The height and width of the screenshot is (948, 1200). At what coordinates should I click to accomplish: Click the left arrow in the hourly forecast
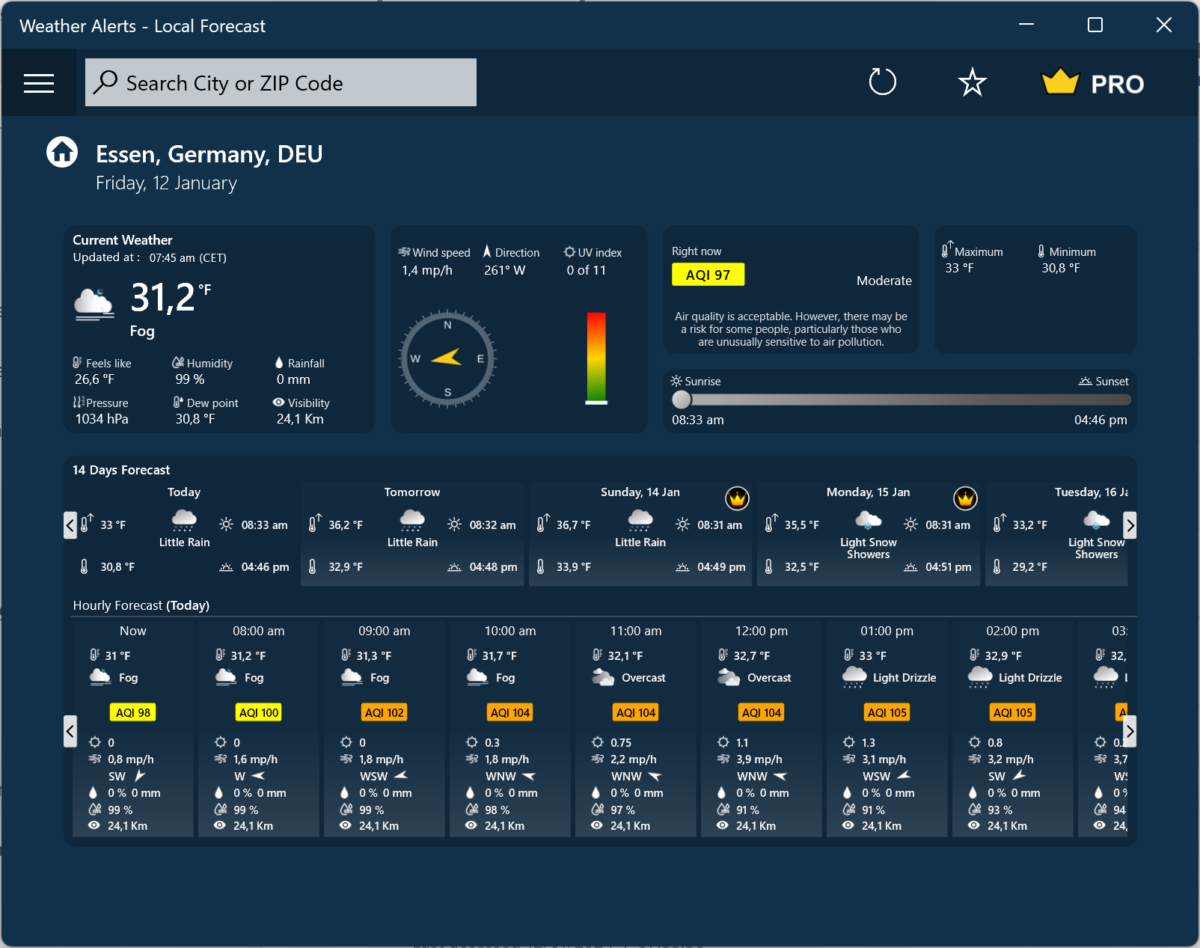pyautogui.click(x=70, y=731)
